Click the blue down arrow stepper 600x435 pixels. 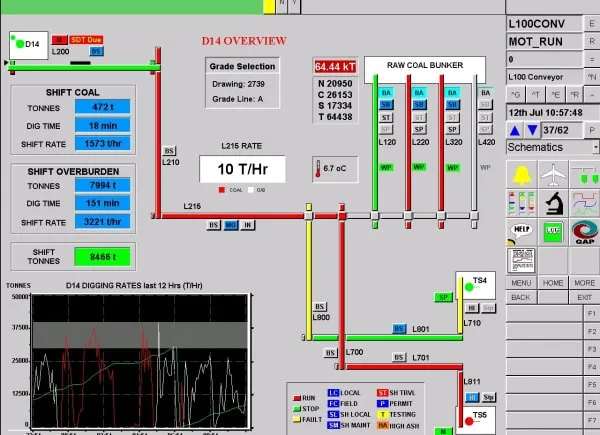pos(531,130)
